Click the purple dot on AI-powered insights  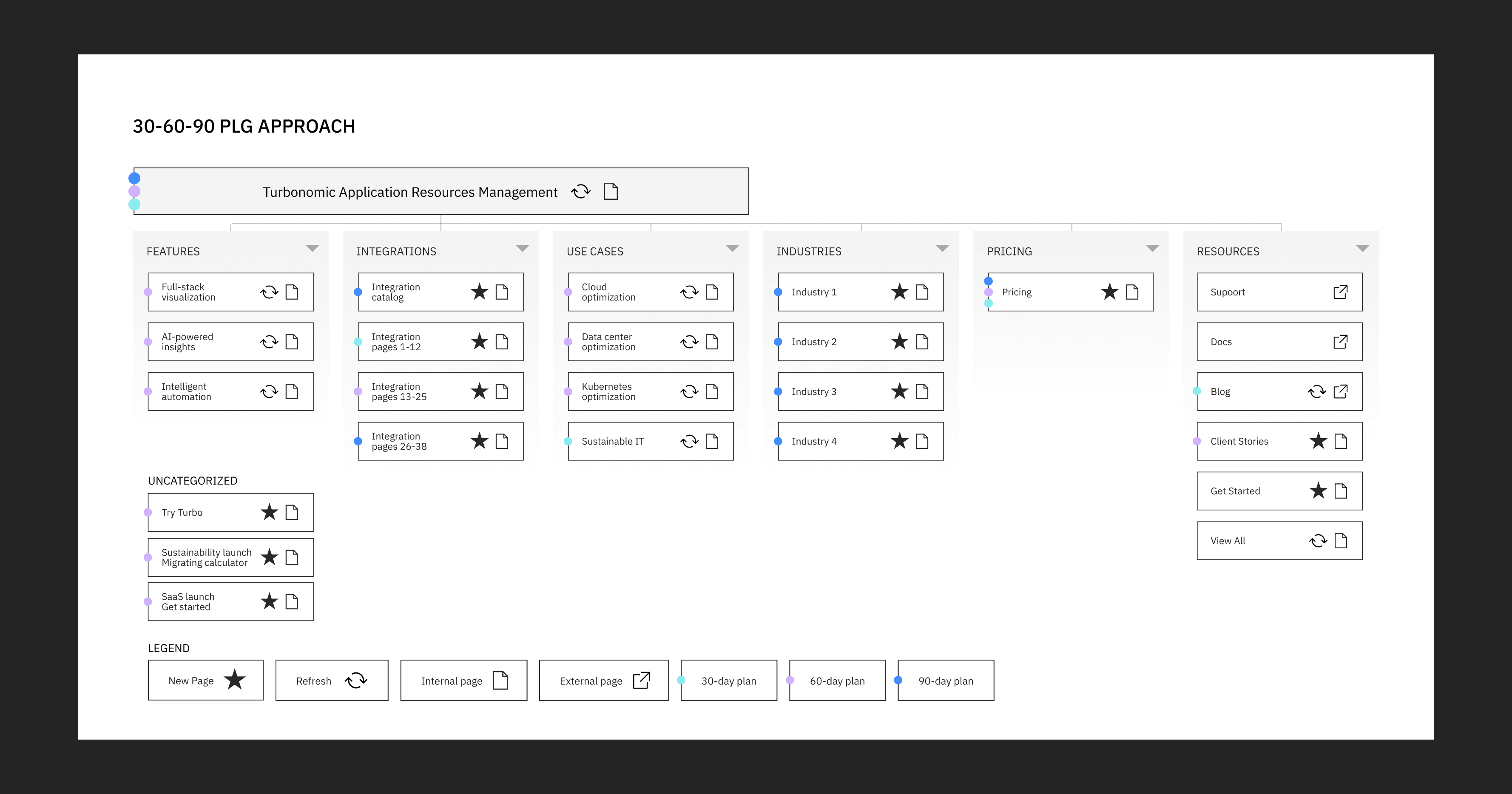coord(148,342)
